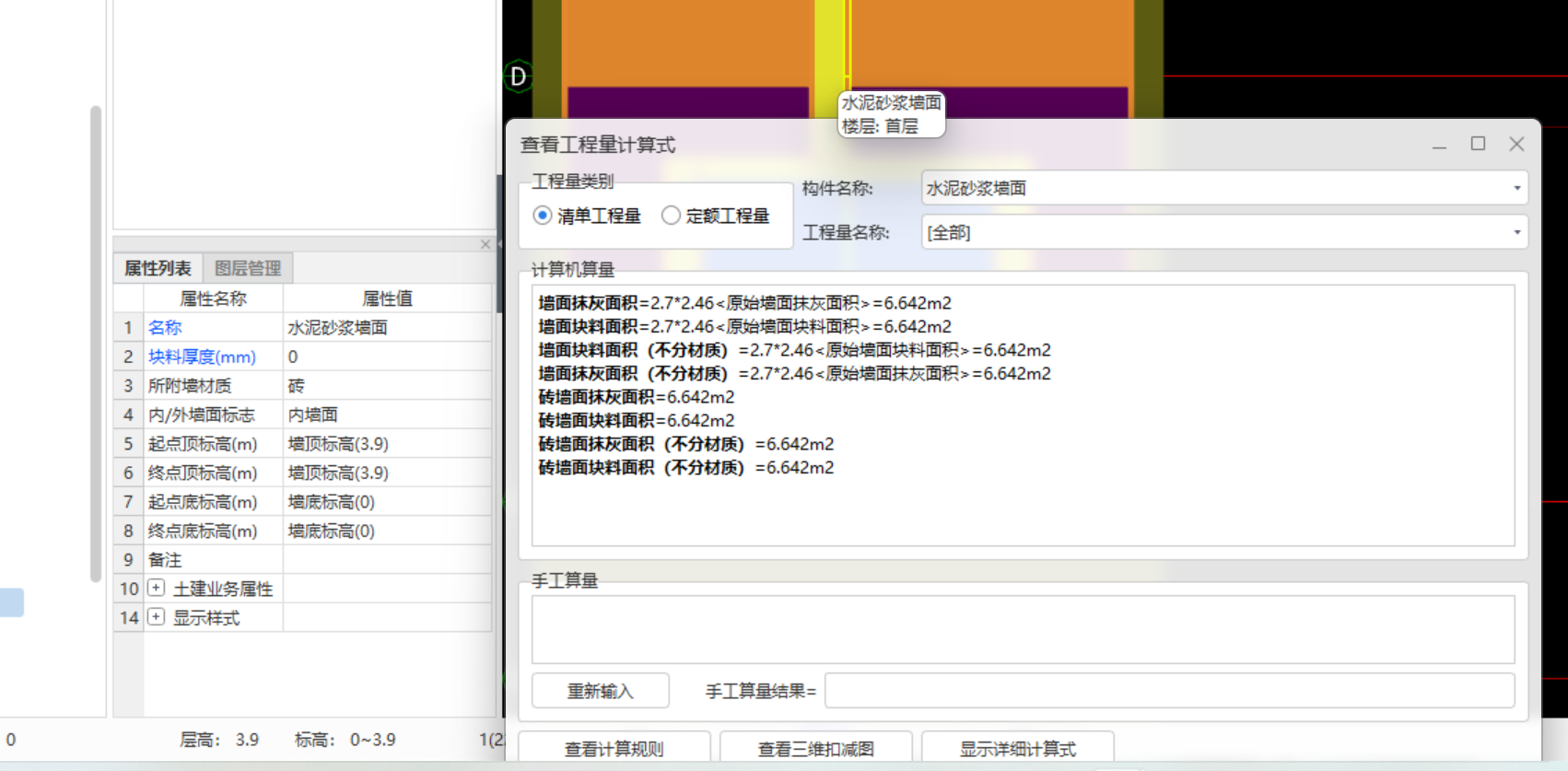Select the 所附墙材质 property row
Screen dimensions: 1568x771
(x=303, y=386)
